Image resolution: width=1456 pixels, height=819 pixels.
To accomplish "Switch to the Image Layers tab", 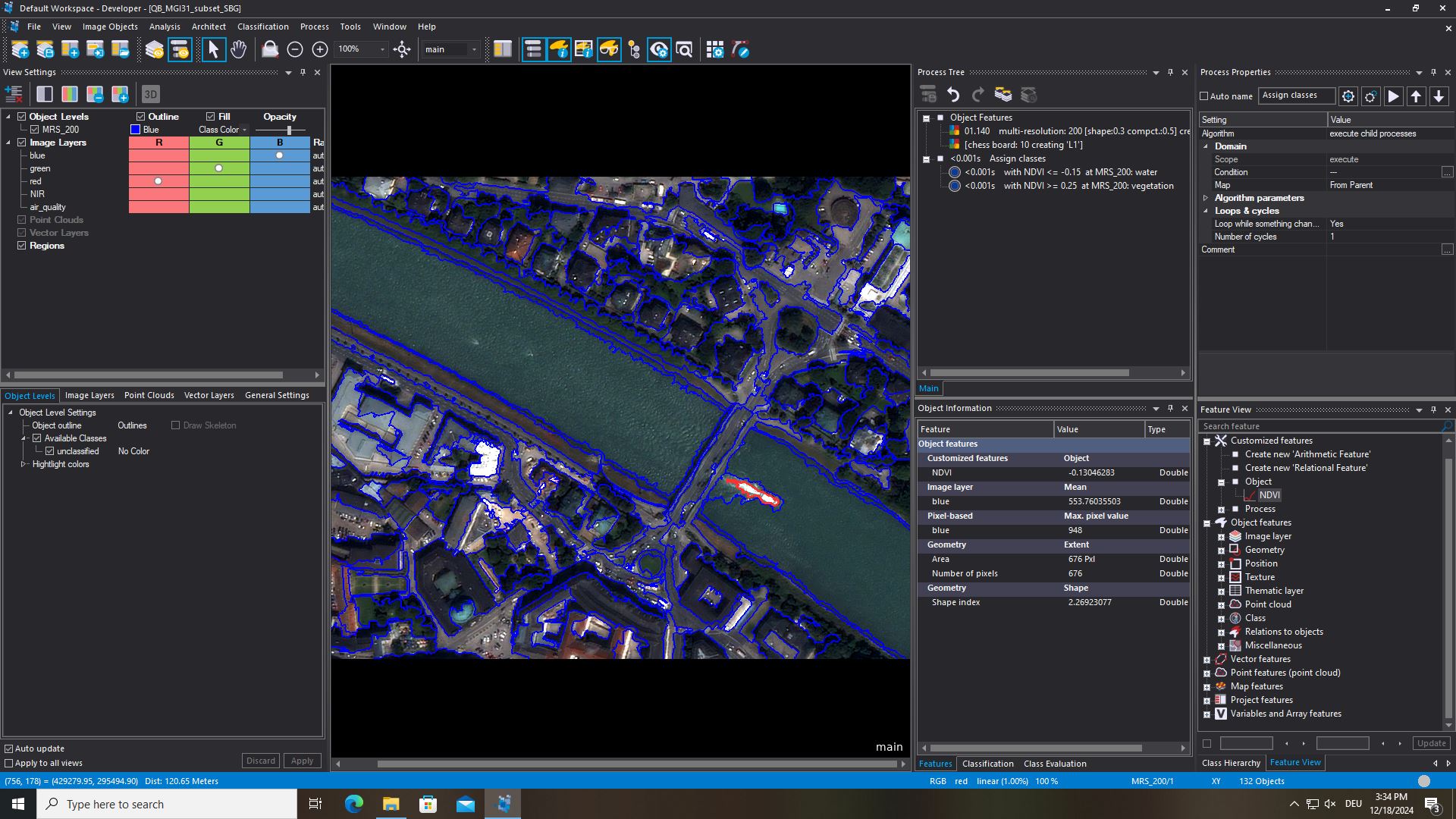I will [x=89, y=395].
